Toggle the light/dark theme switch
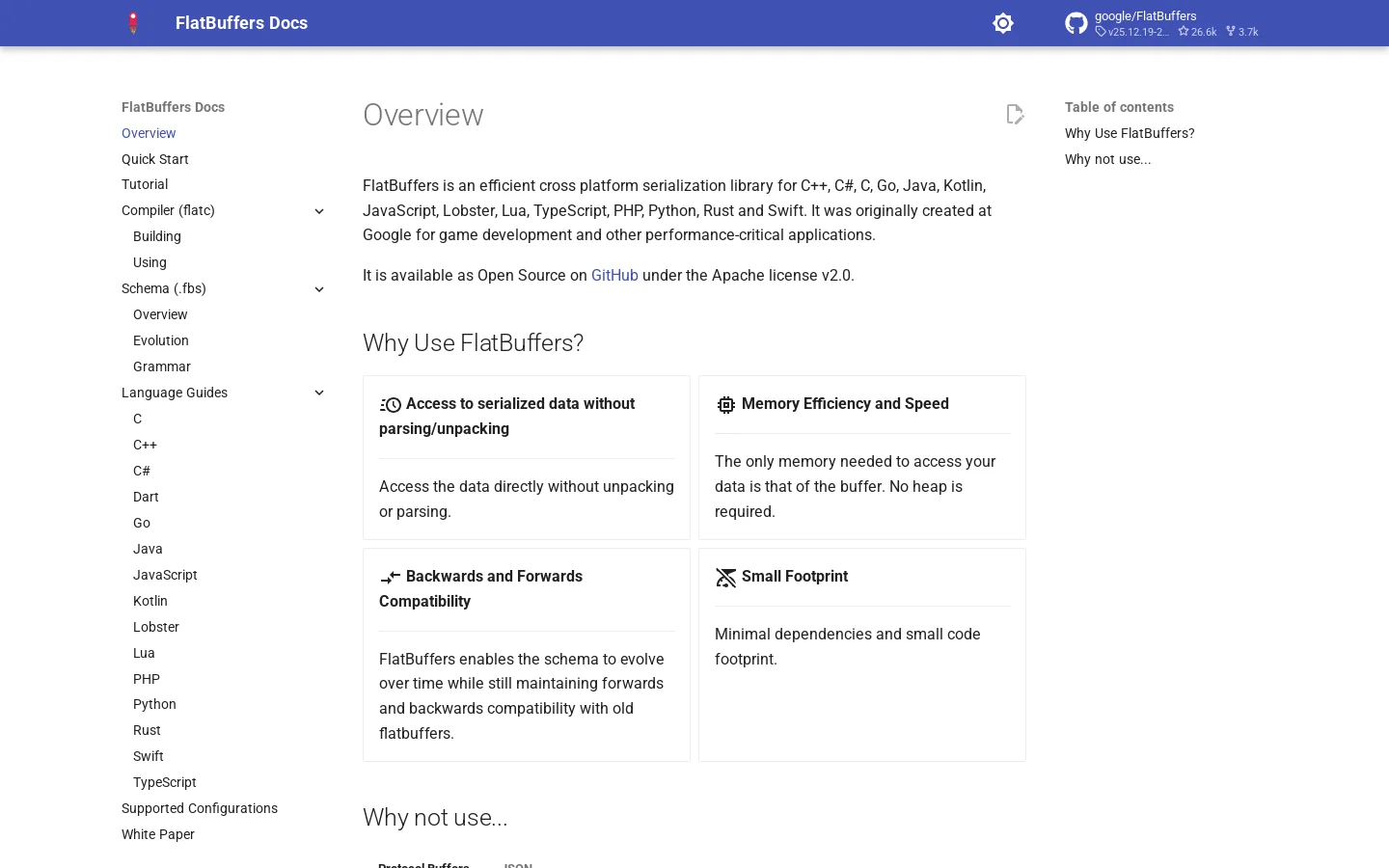The image size is (1389, 868). 1003,23
